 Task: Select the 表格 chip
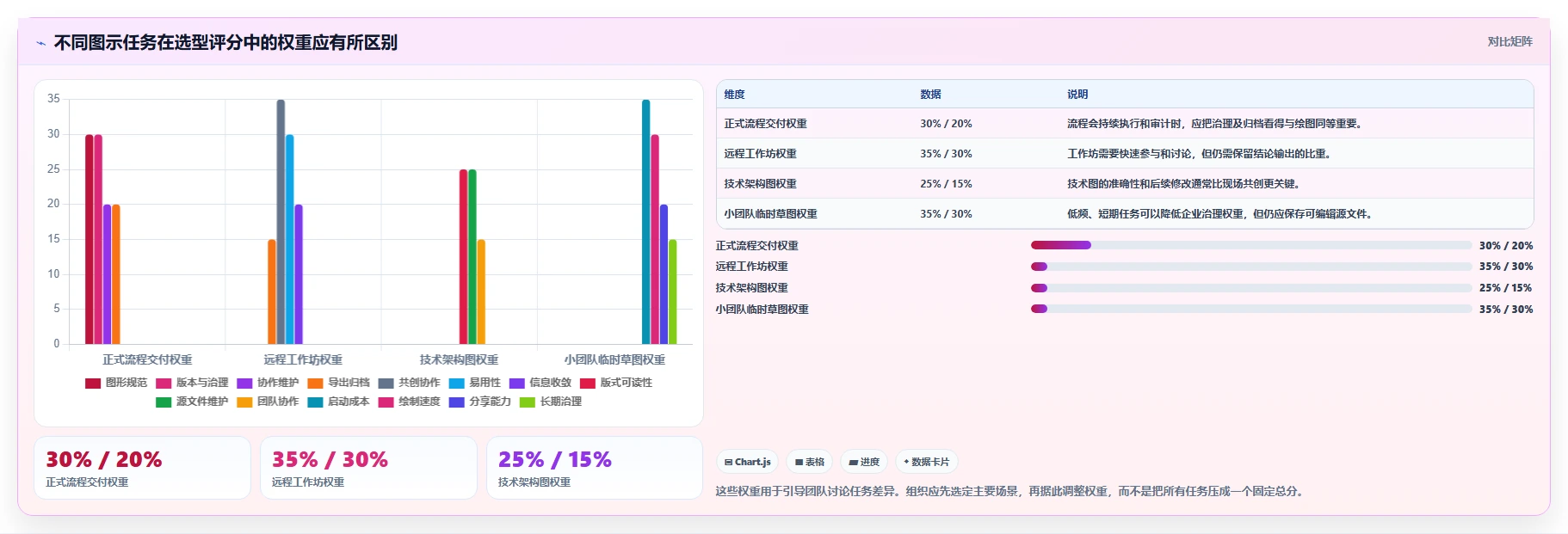[x=810, y=462]
